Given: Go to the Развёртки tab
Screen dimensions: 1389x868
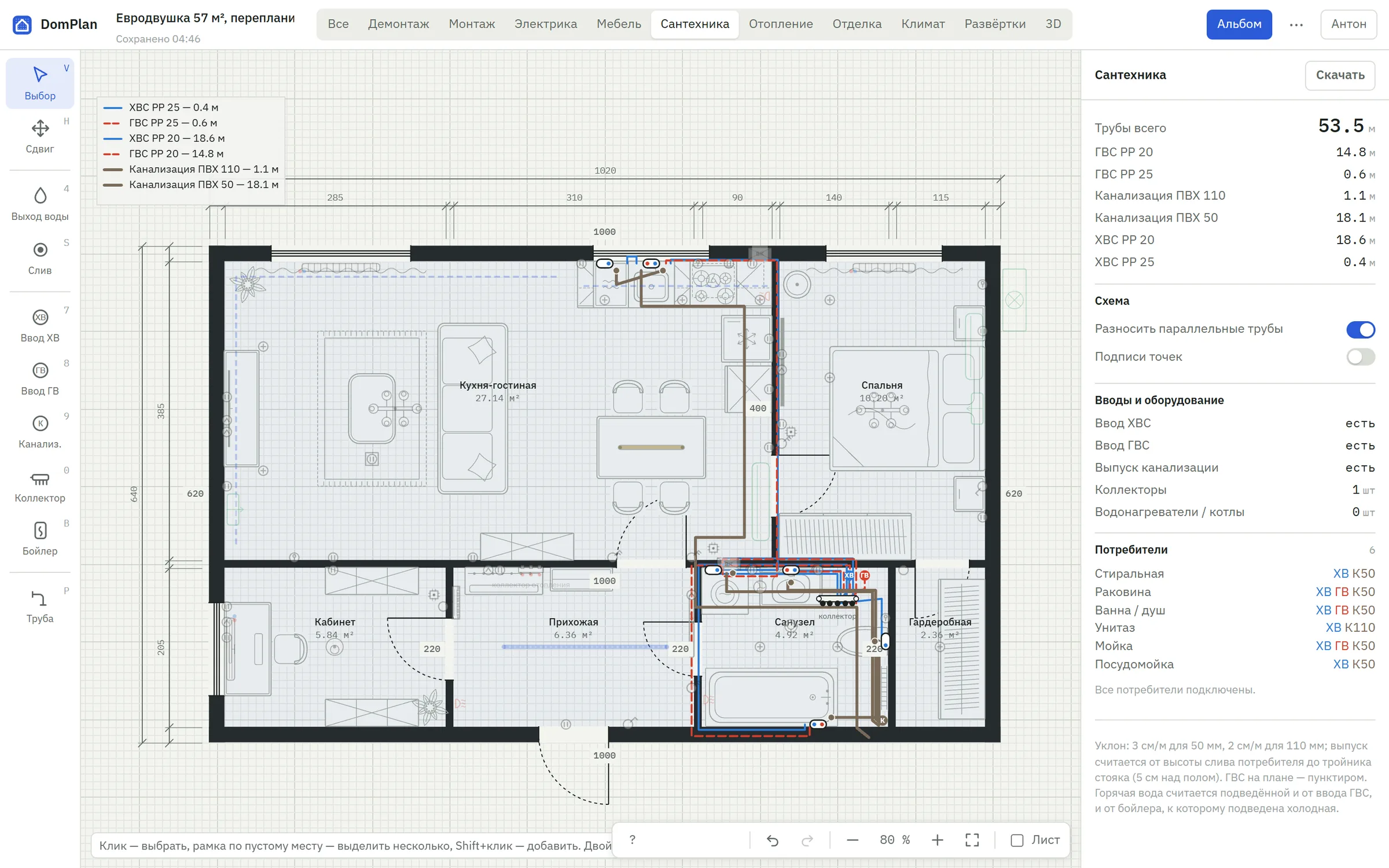Looking at the screenshot, I should pos(995,24).
